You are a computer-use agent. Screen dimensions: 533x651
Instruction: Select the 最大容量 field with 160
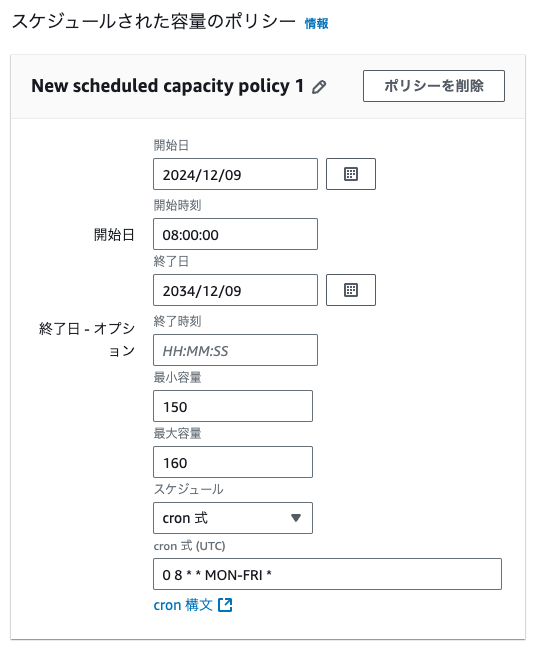233,462
